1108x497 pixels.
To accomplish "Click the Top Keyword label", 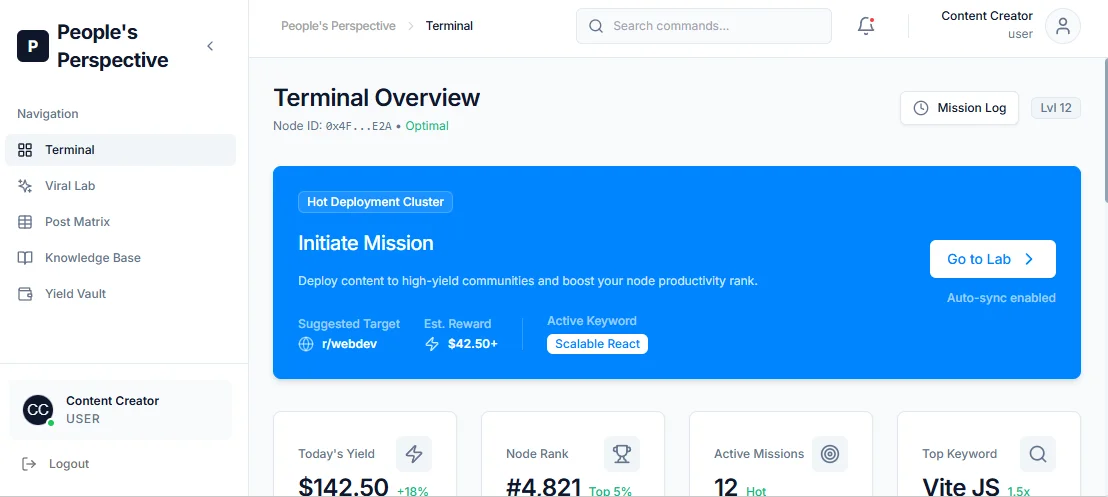I will coord(960,454).
